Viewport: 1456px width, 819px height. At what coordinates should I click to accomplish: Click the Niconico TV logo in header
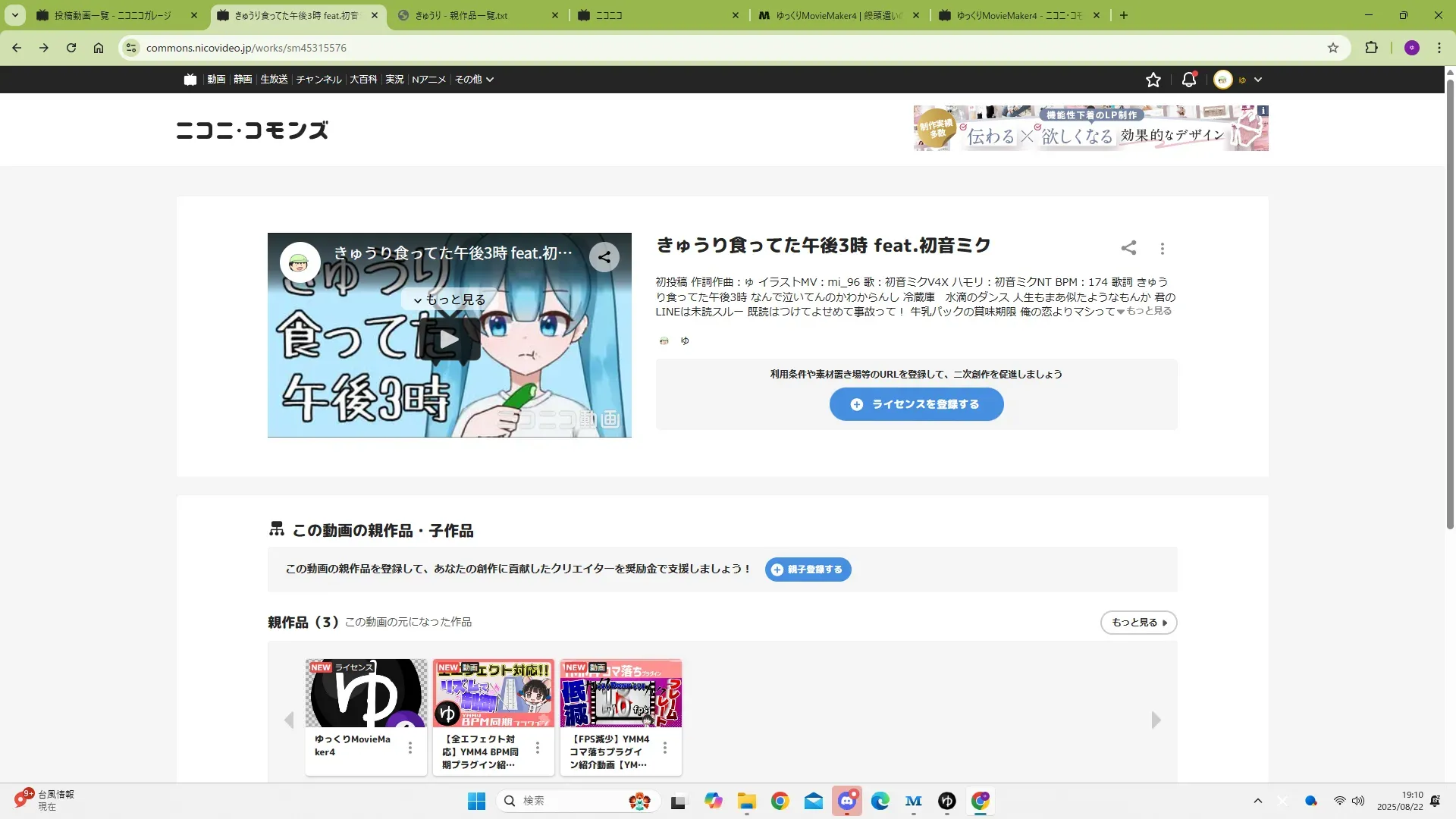click(x=190, y=80)
